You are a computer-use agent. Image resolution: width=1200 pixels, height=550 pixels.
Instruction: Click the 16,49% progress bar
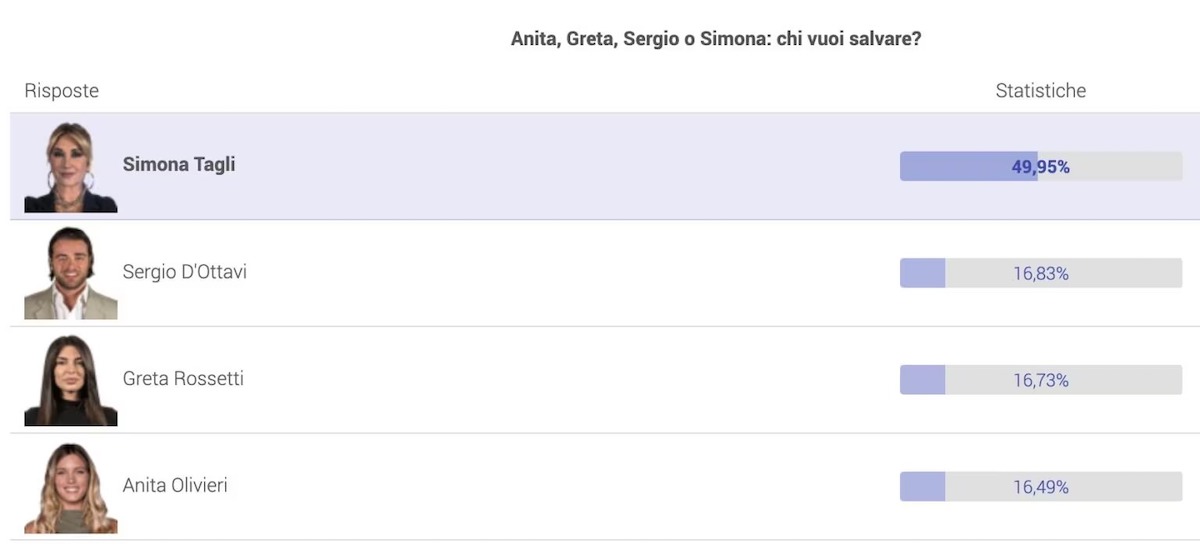click(1041, 487)
